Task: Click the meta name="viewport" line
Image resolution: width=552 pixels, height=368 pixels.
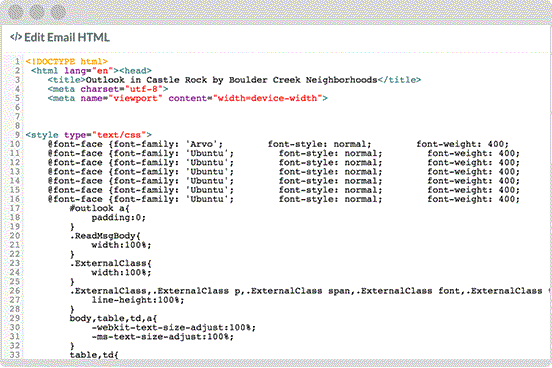Action: click(188, 98)
